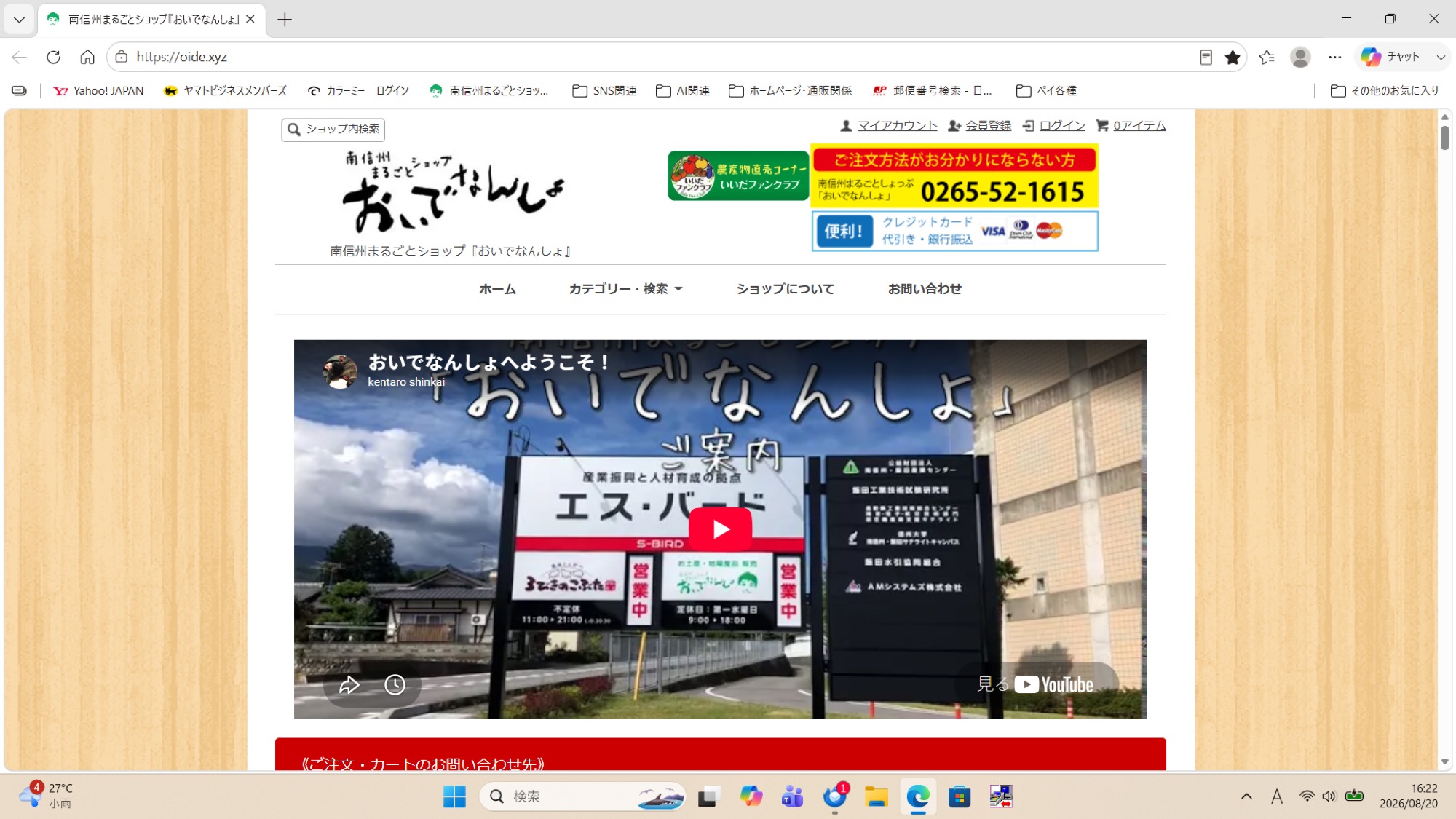The image size is (1456, 819).
Task: Open File Explorer from taskbar
Action: [876, 796]
